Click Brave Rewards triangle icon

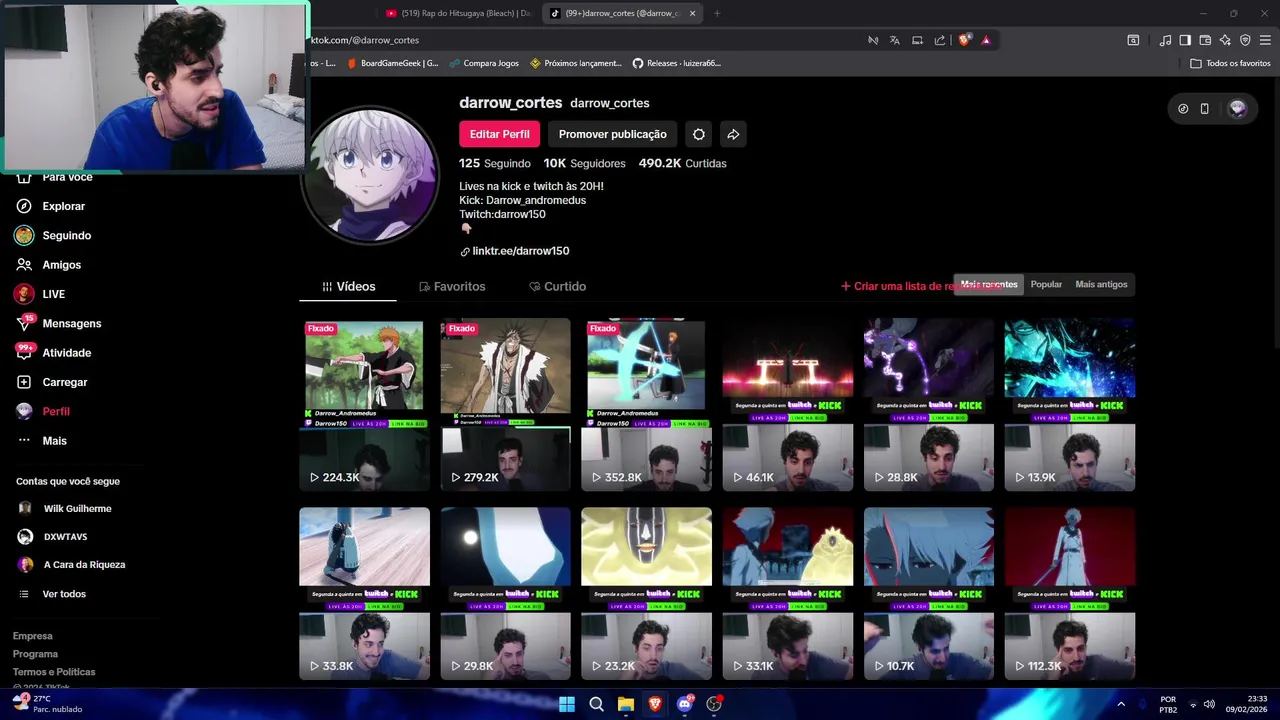tap(986, 40)
